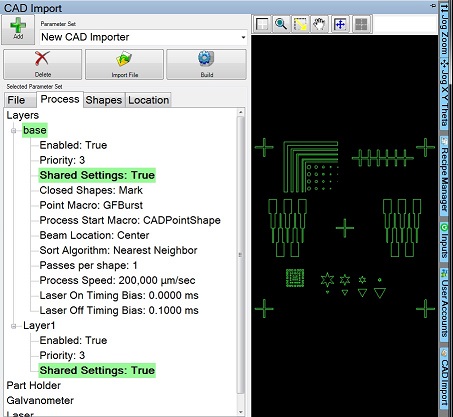Select Layer1 'Priority: 3' row
Viewport: 453px width, 417px height.
tap(62, 355)
